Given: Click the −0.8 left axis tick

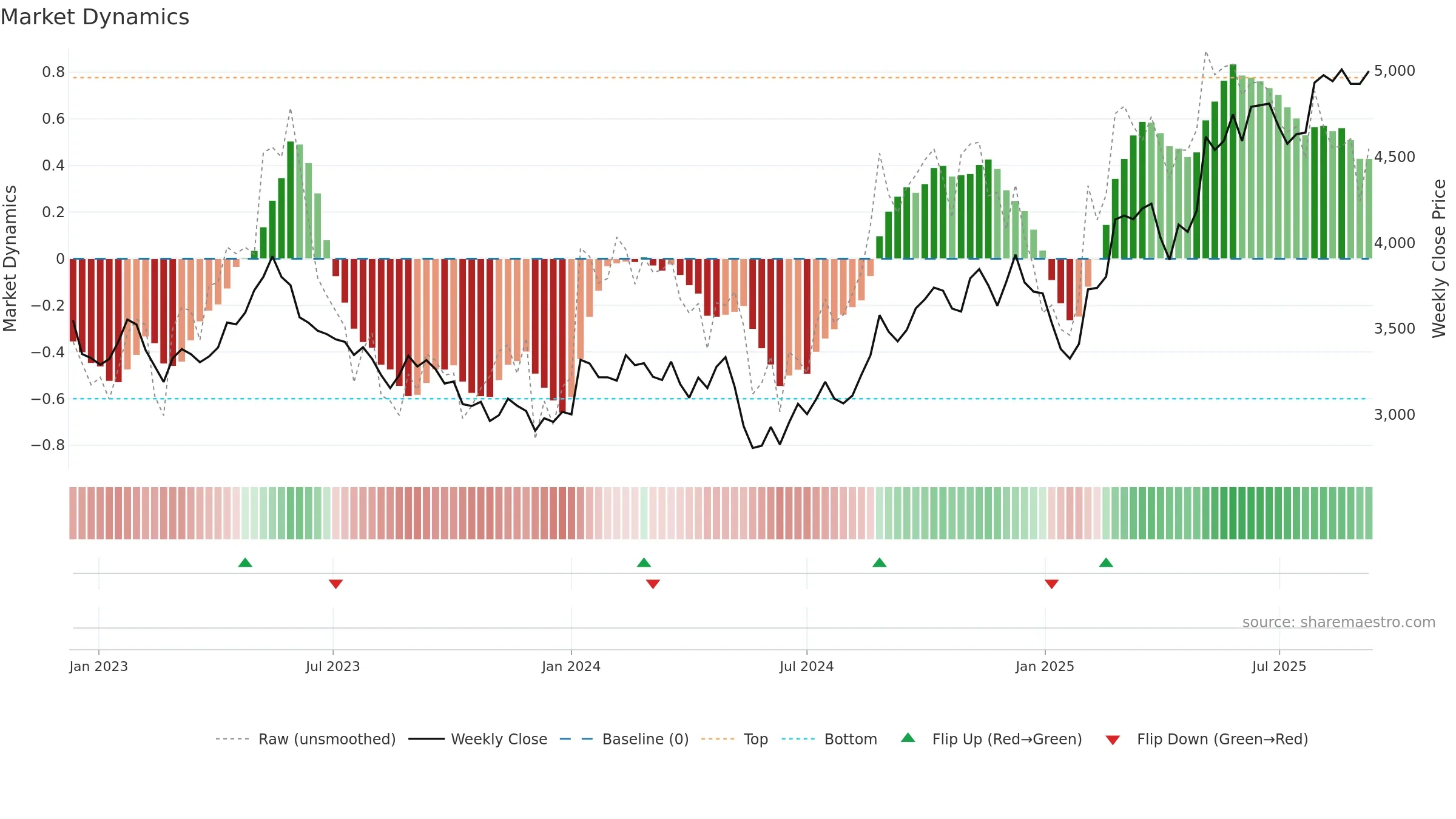Looking at the screenshot, I should coord(48,445).
